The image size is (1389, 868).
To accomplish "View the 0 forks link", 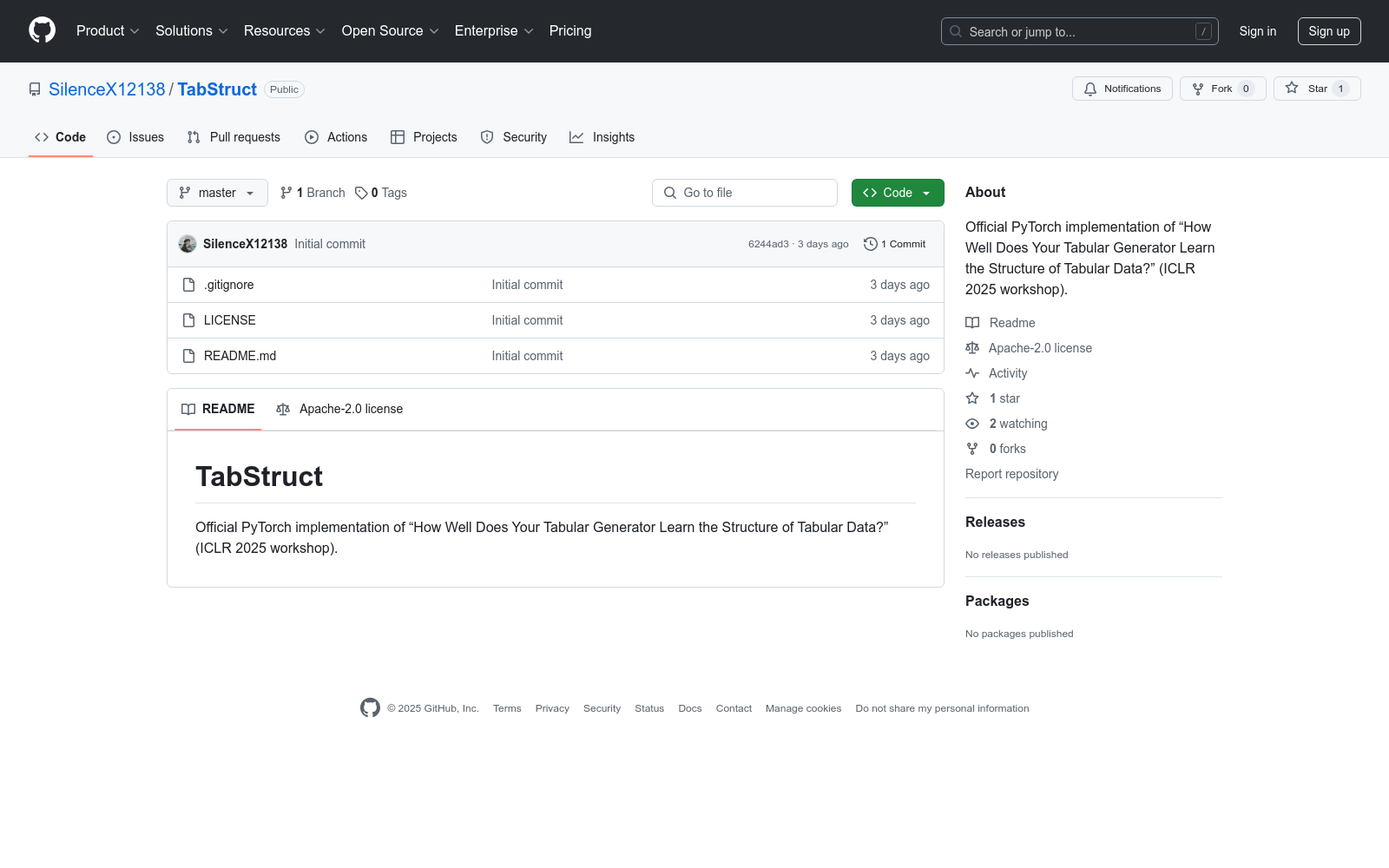I will tap(996, 449).
